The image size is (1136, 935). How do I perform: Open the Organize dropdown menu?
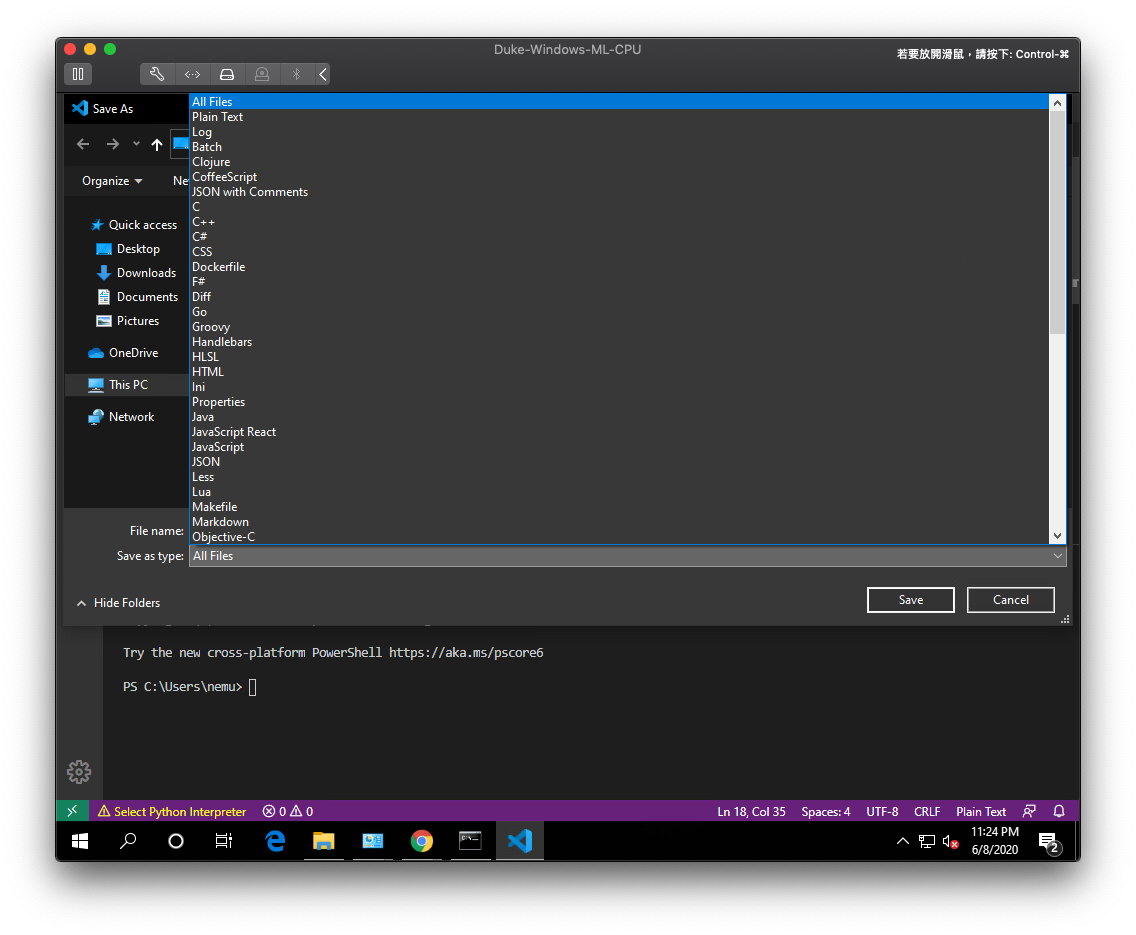(x=110, y=181)
